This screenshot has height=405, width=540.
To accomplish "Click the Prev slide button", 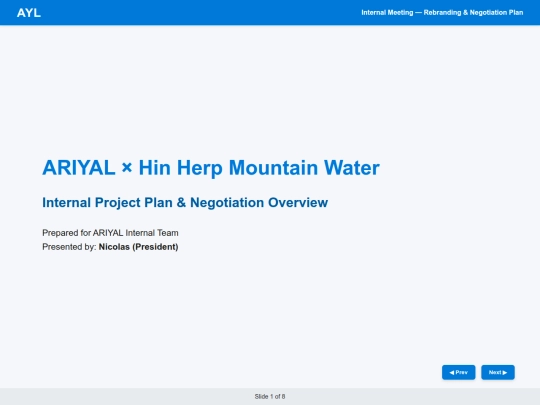I will [x=458, y=372].
